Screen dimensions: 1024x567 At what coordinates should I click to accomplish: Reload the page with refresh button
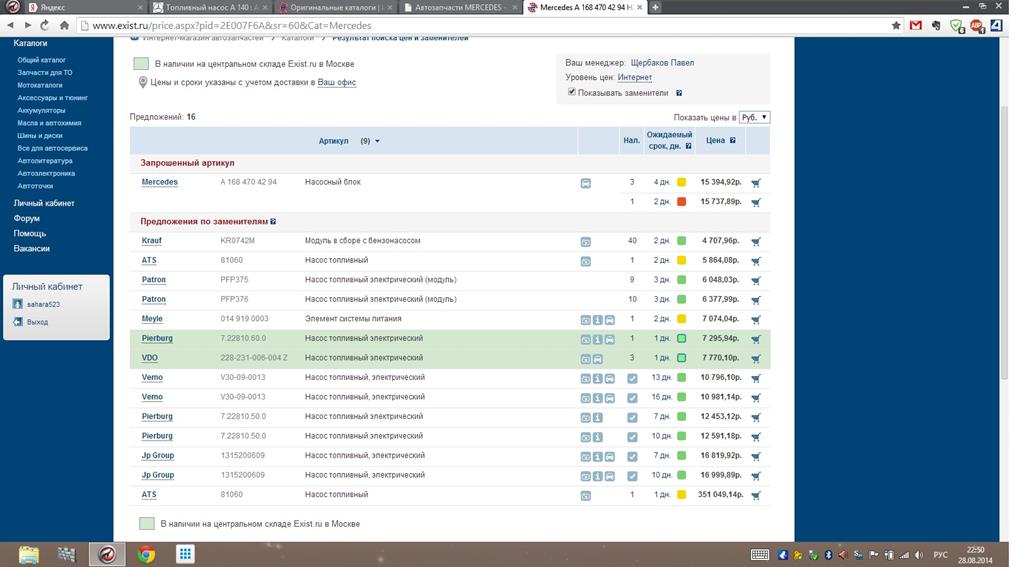click(44, 25)
